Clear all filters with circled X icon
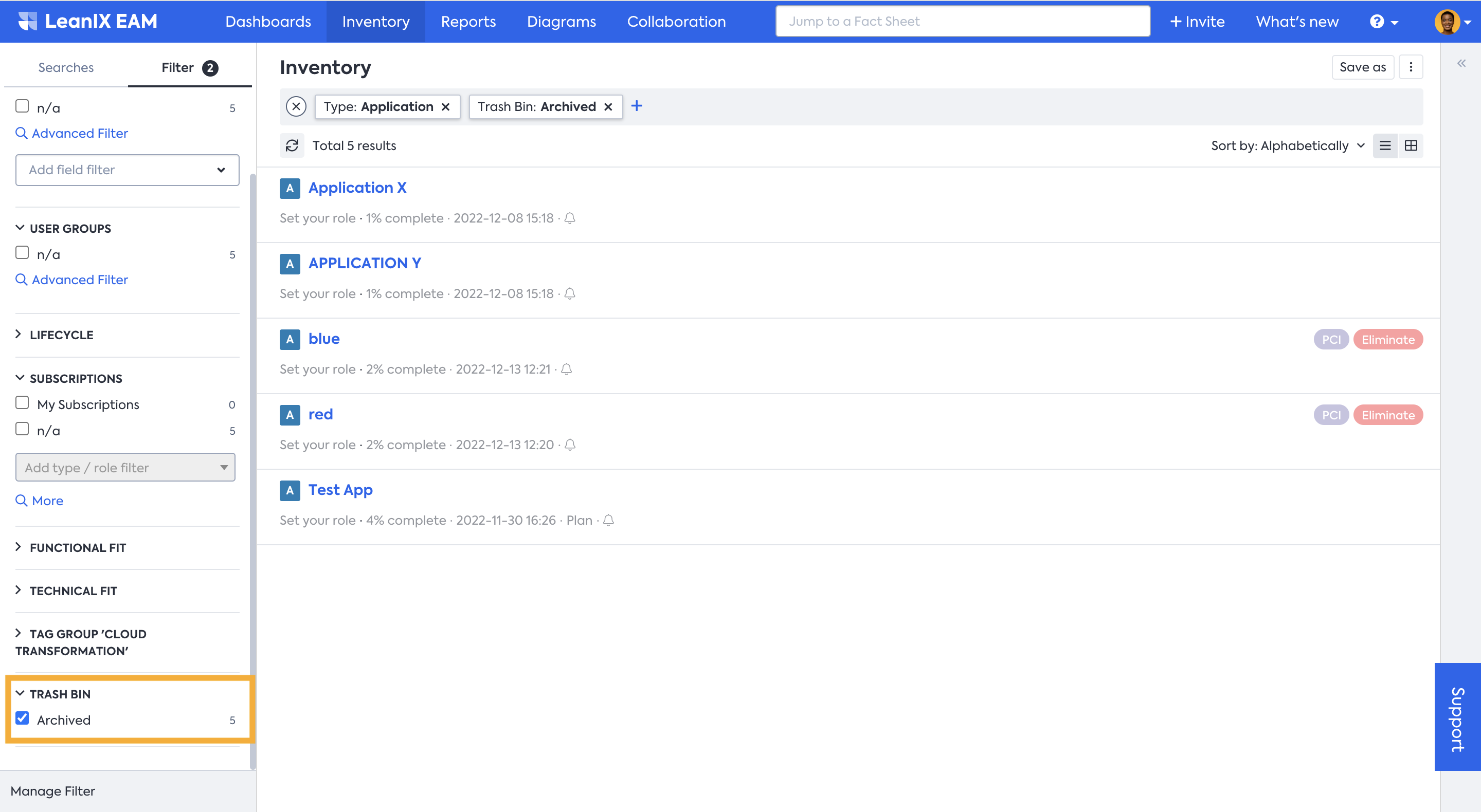1481x812 pixels. tap(296, 107)
